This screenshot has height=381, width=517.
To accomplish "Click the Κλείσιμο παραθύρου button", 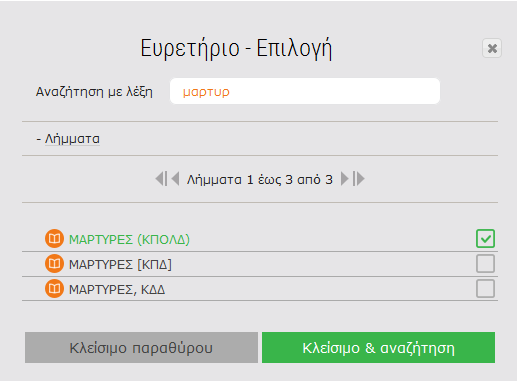I will [x=141, y=347].
